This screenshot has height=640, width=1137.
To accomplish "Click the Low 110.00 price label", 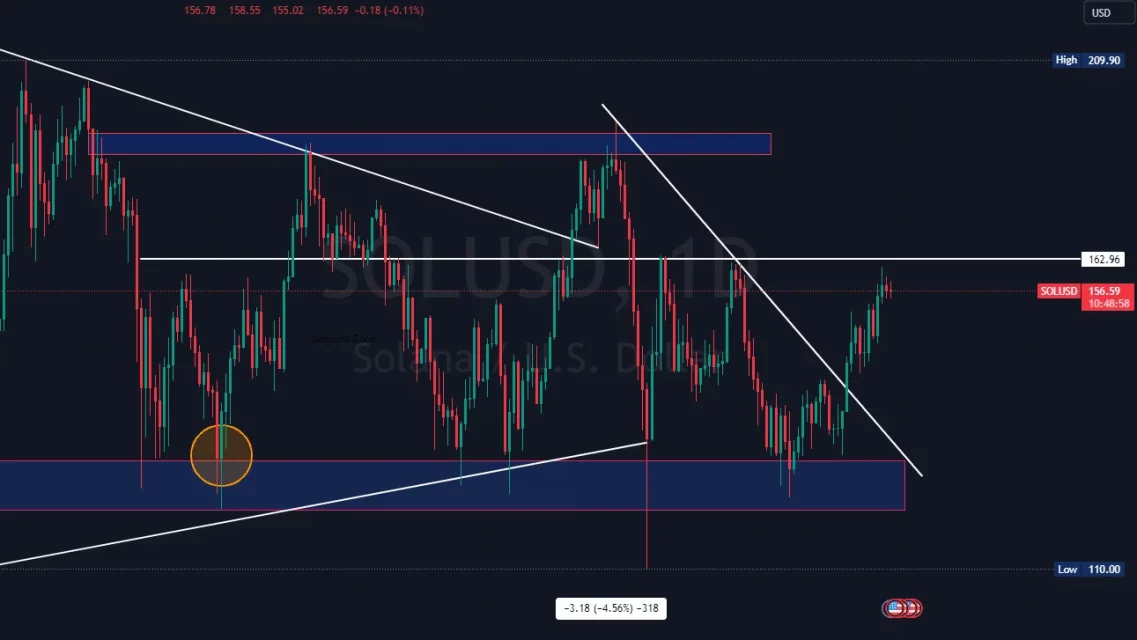I will 1089,569.
